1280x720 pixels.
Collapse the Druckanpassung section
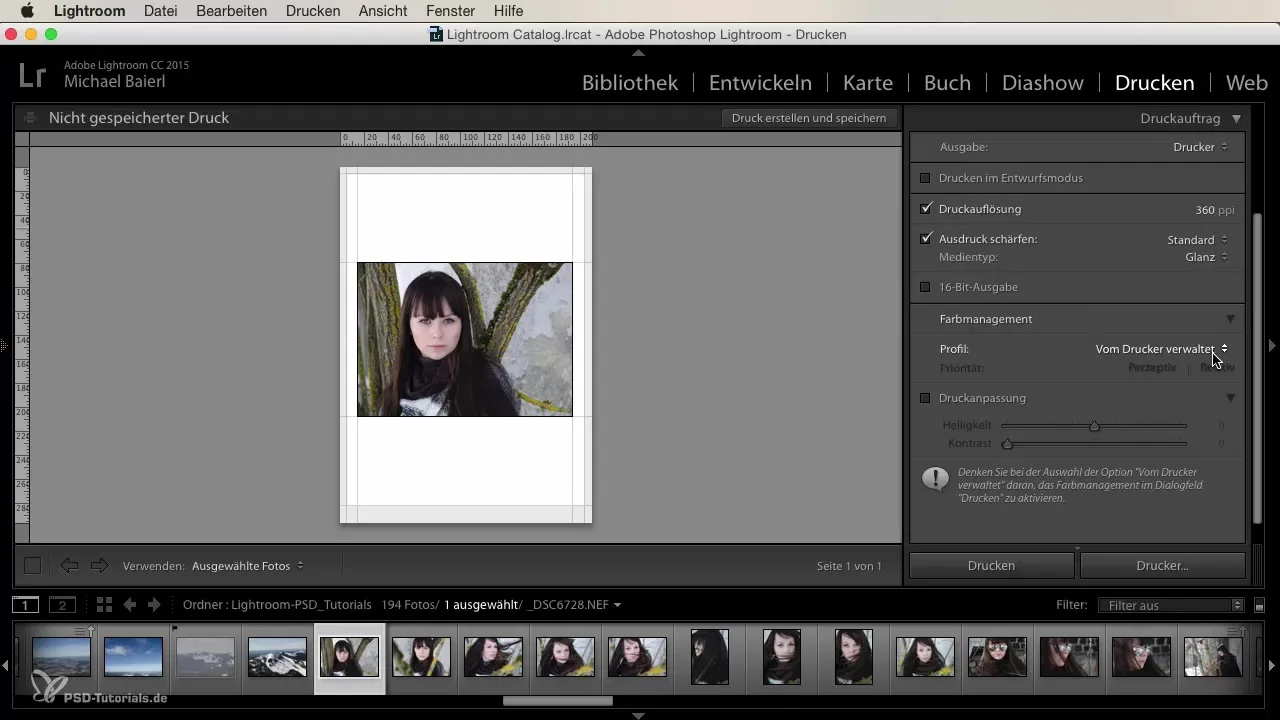[1231, 398]
